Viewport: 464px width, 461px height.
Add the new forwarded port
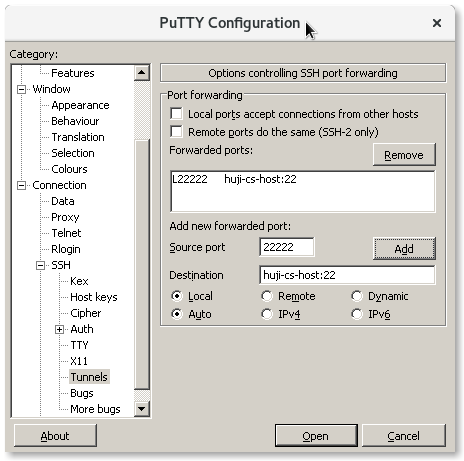click(x=404, y=249)
